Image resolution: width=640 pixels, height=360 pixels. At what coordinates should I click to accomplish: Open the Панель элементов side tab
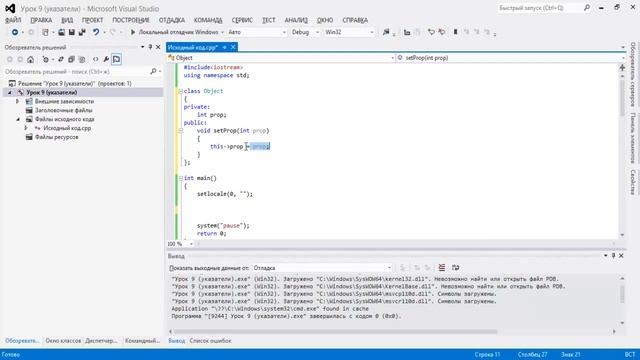click(x=633, y=138)
